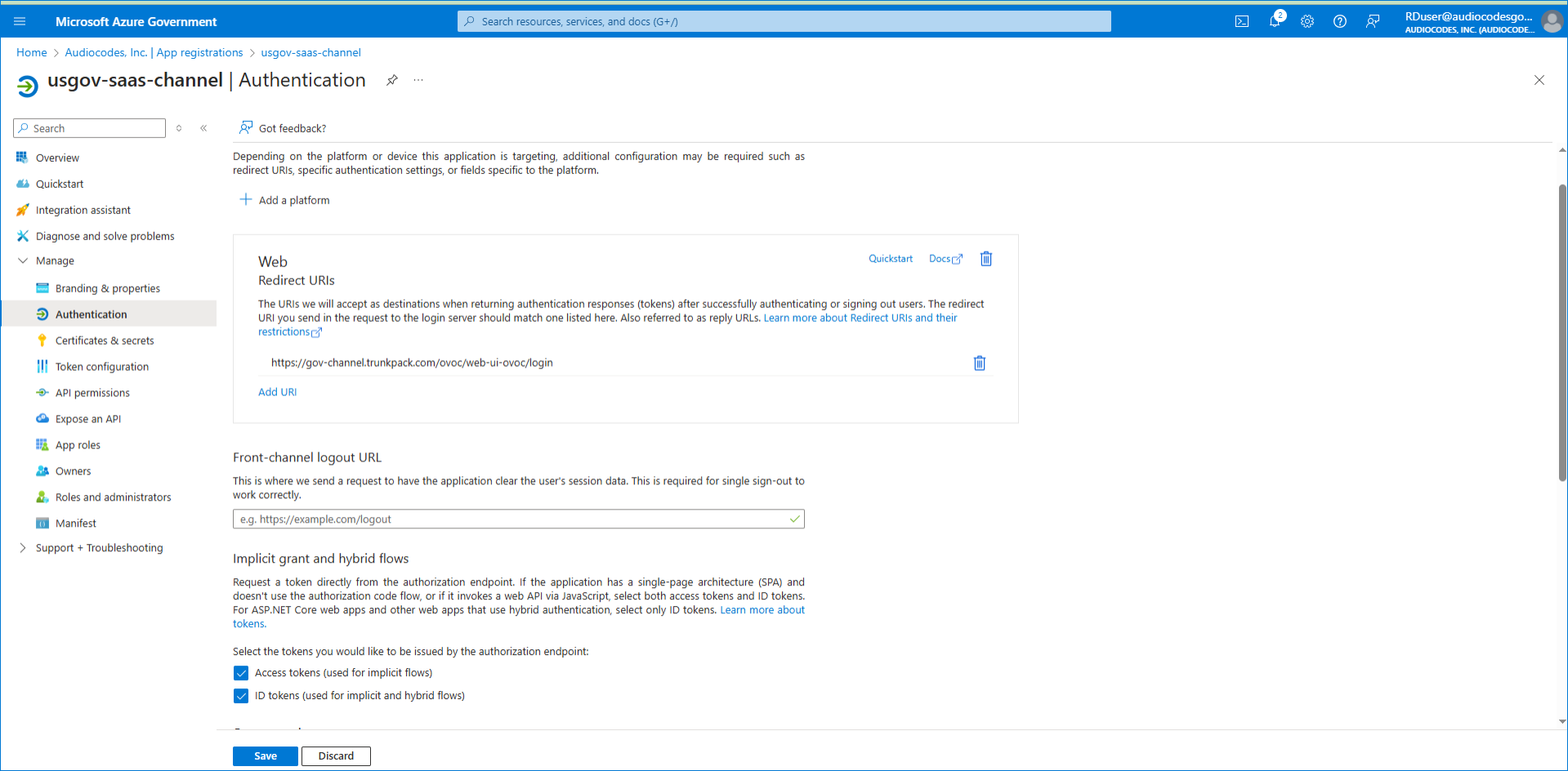Image resolution: width=1568 pixels, height=771 pixels.
Task: Go to API permissions
Action: point(92,393)
